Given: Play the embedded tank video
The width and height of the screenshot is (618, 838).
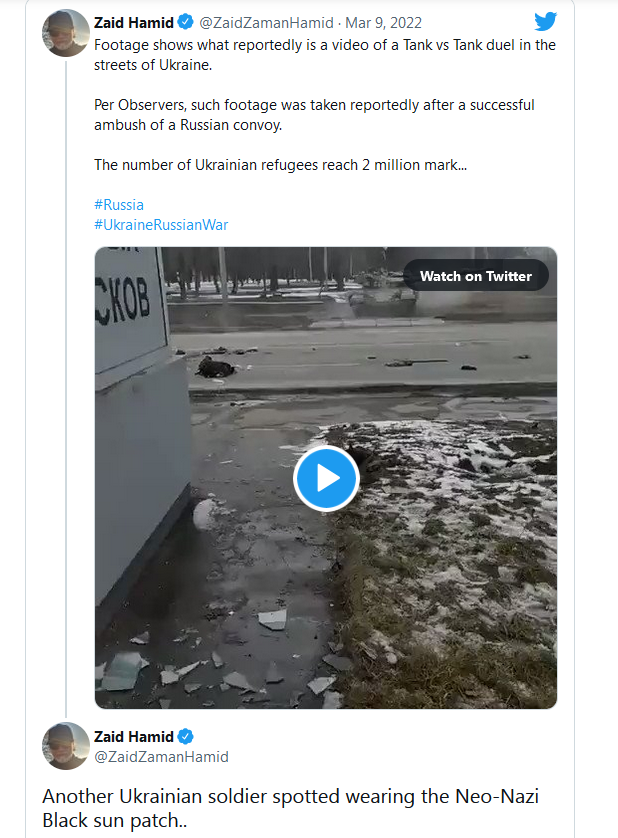Looking at the screenshot, I should (x=326, y=478).
